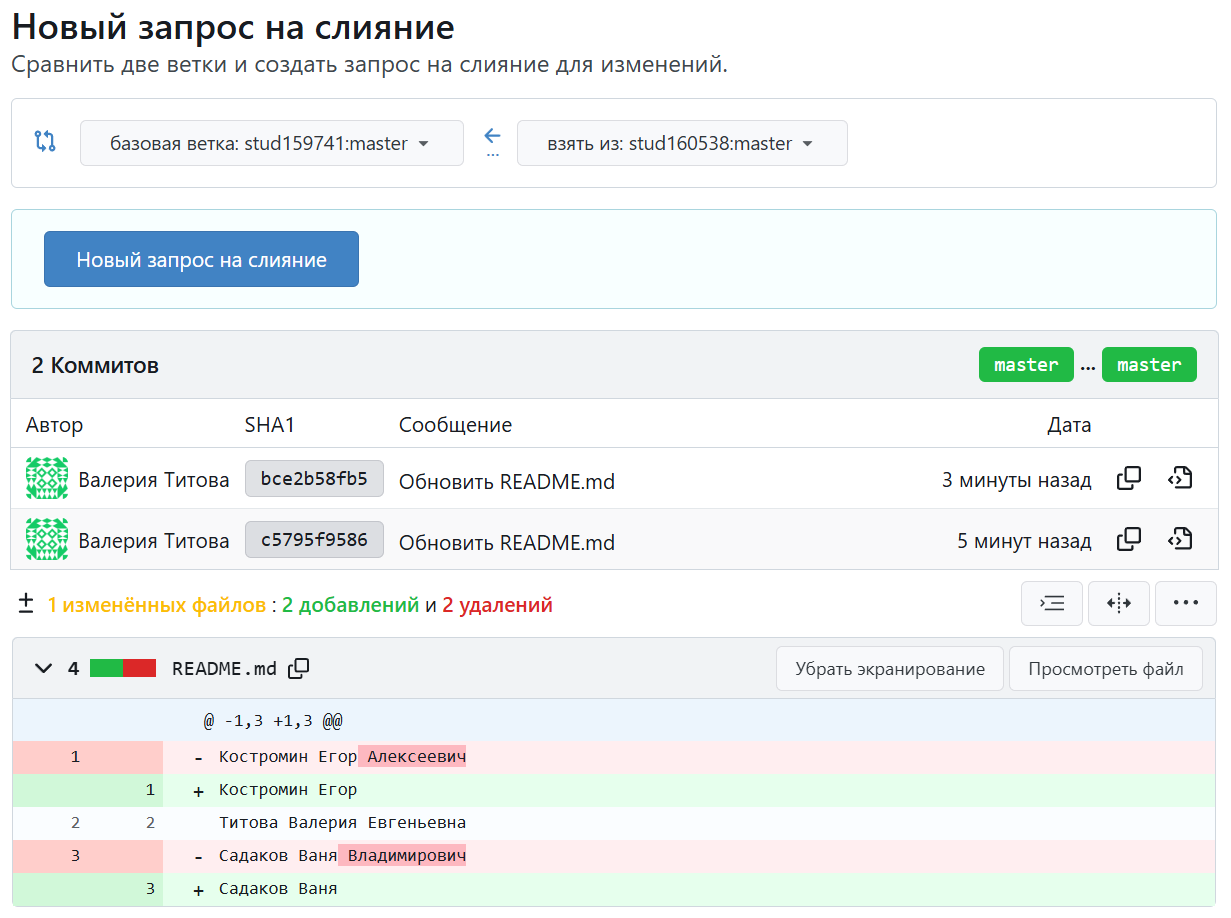Click the git compare icon beside base branch
This screenshot has height=918, width=1231.
click(x=45, y=141)
